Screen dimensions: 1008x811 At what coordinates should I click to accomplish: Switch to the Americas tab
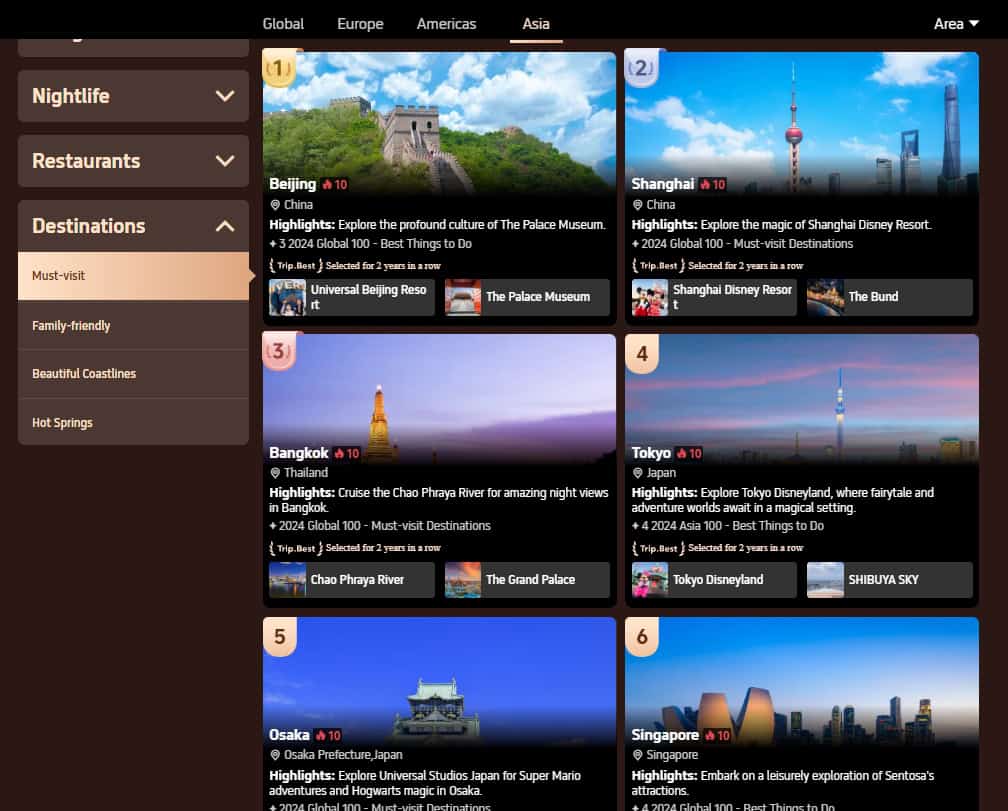446,24
